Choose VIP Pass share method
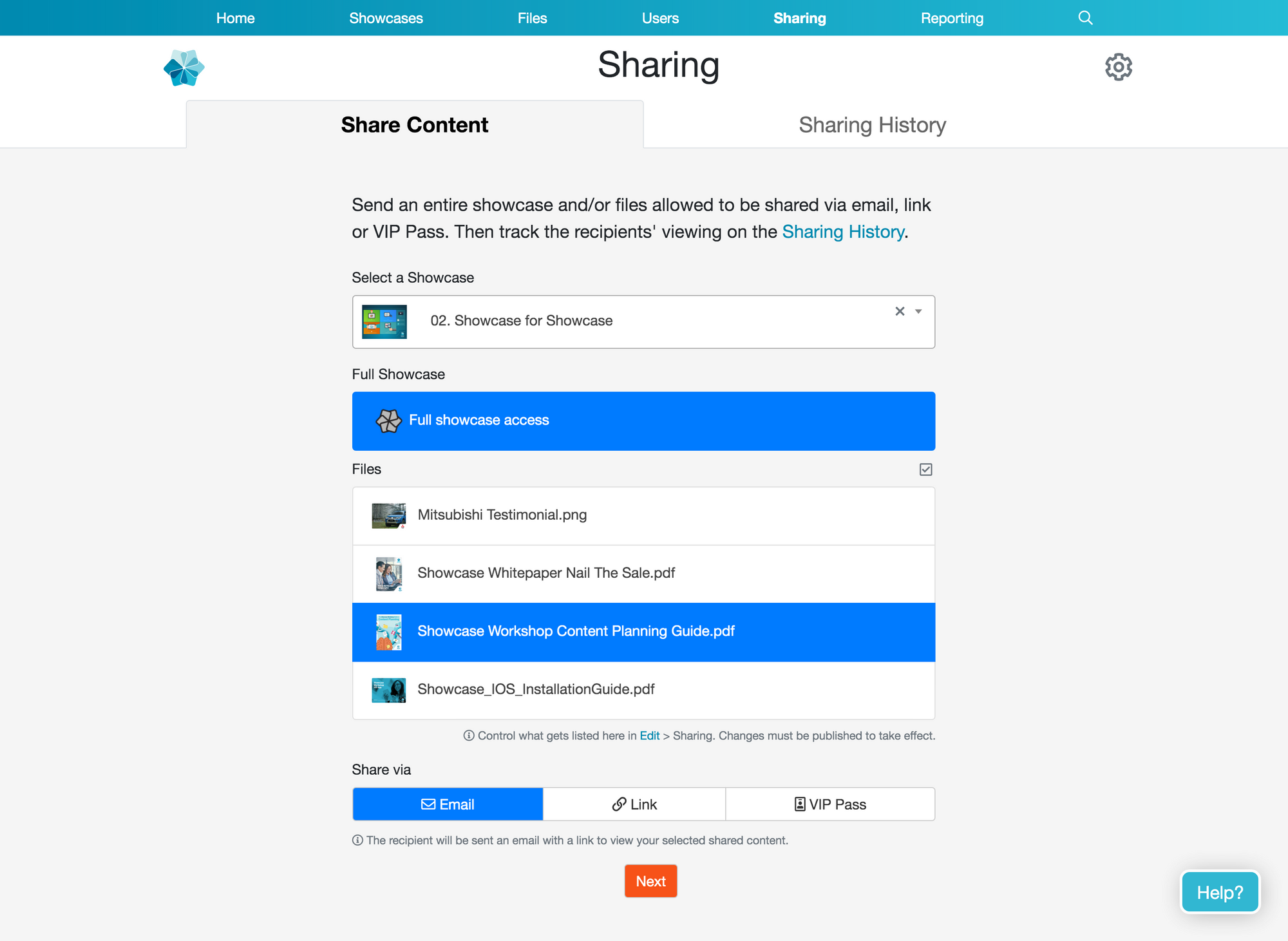The image size is (1288, 941). pos(829,804)
